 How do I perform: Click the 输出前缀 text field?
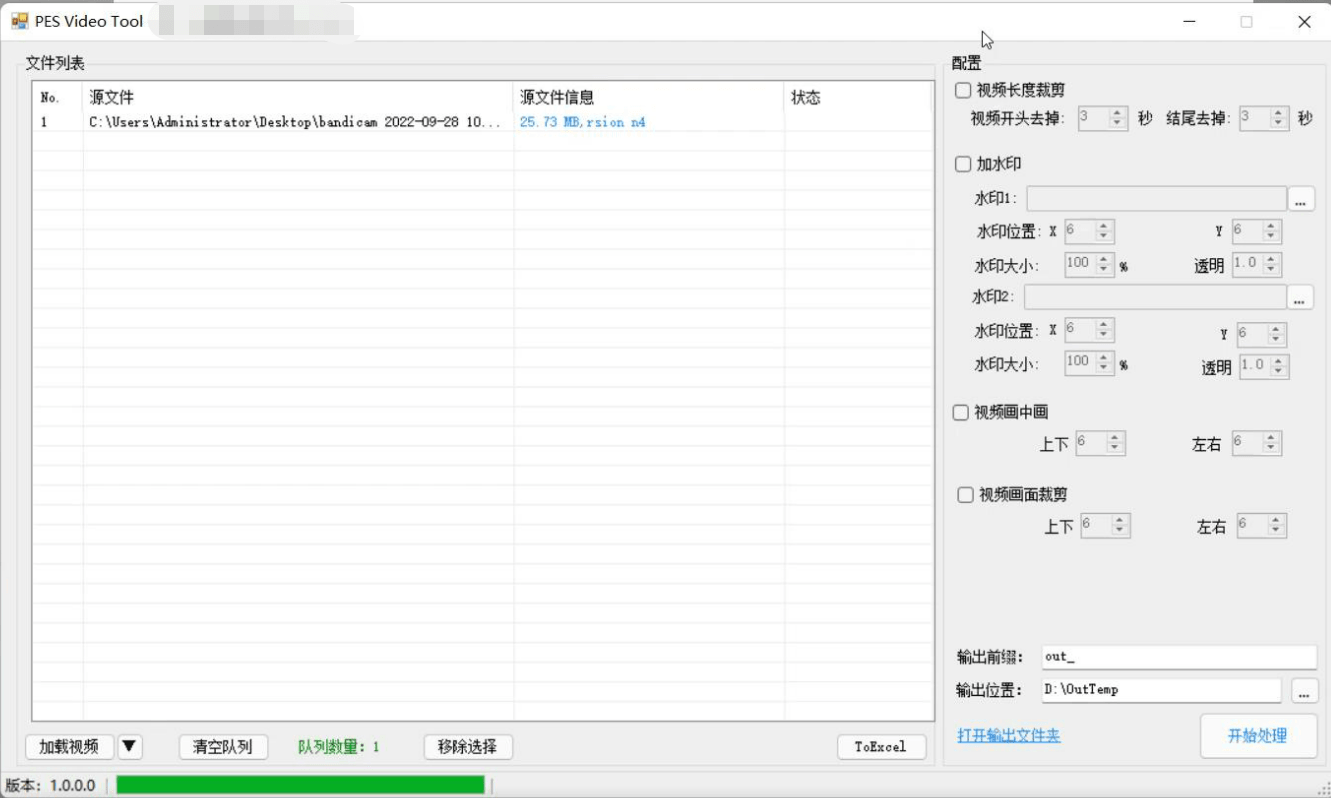pyautogui.click(x=1178, y=657)
